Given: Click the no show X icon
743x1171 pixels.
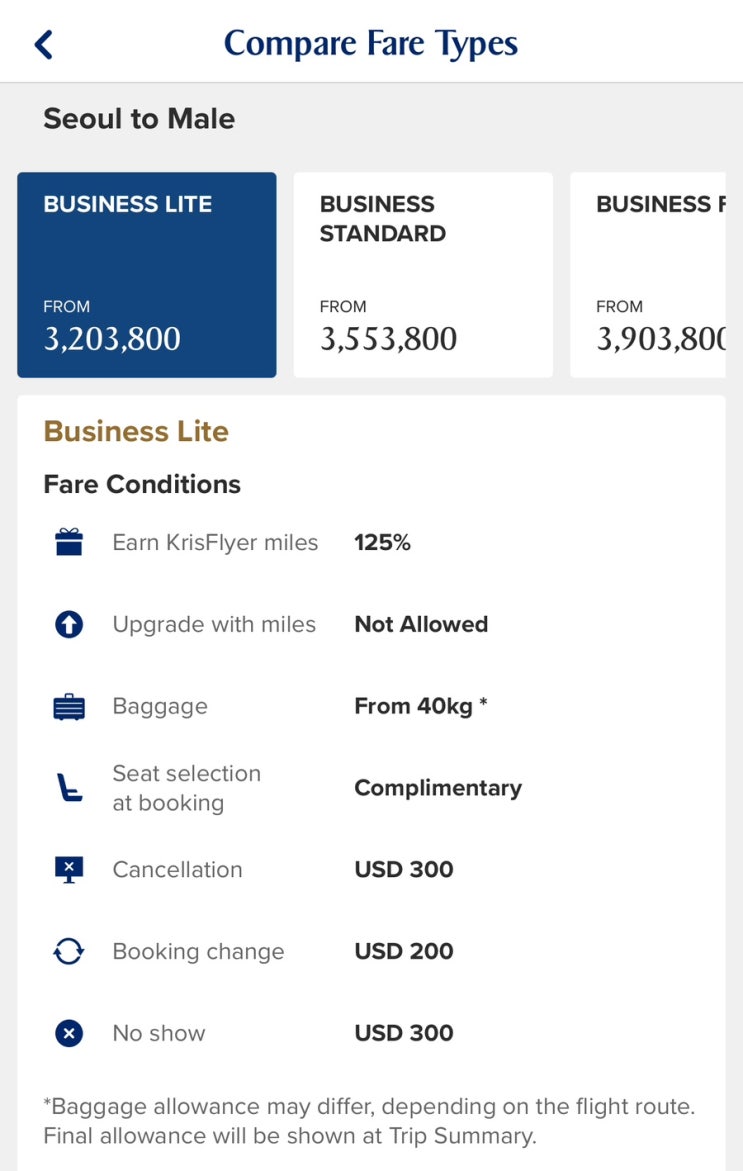Looking at the screenshot, I should [x=69, y=1033].
